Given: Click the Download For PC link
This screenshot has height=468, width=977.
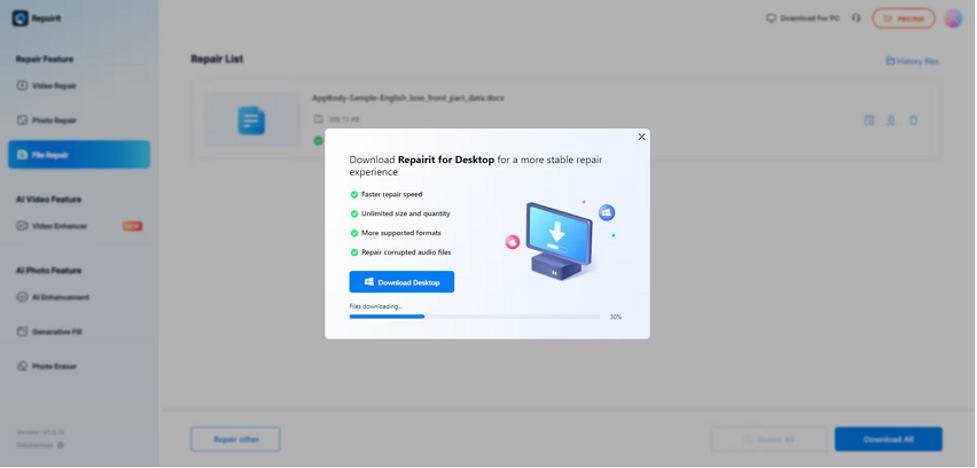Looking at the screenshot, I should (802, 18).
